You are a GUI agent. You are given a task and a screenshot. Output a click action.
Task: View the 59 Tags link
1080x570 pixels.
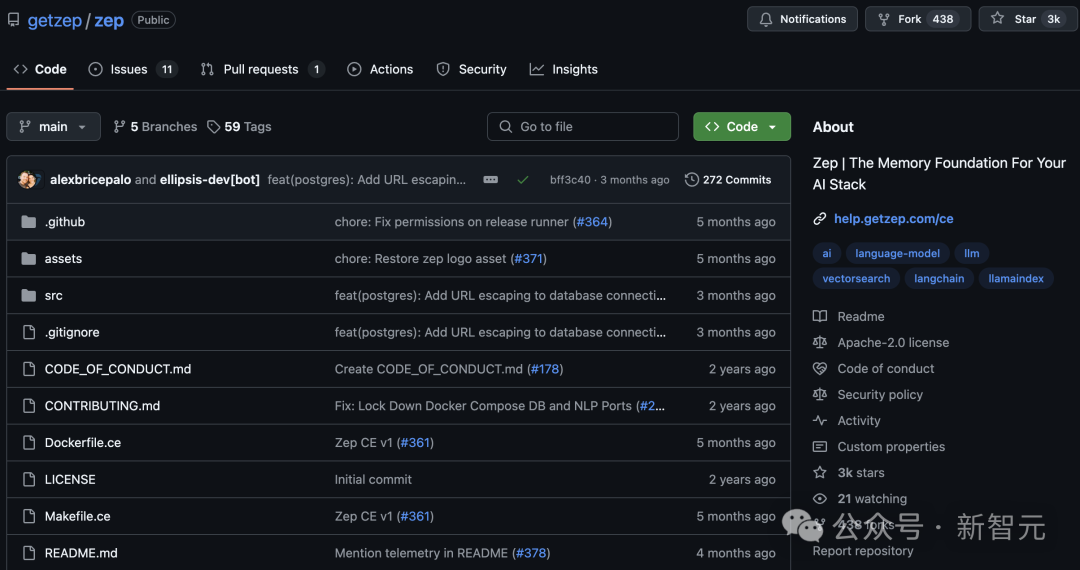click(239, 127)
